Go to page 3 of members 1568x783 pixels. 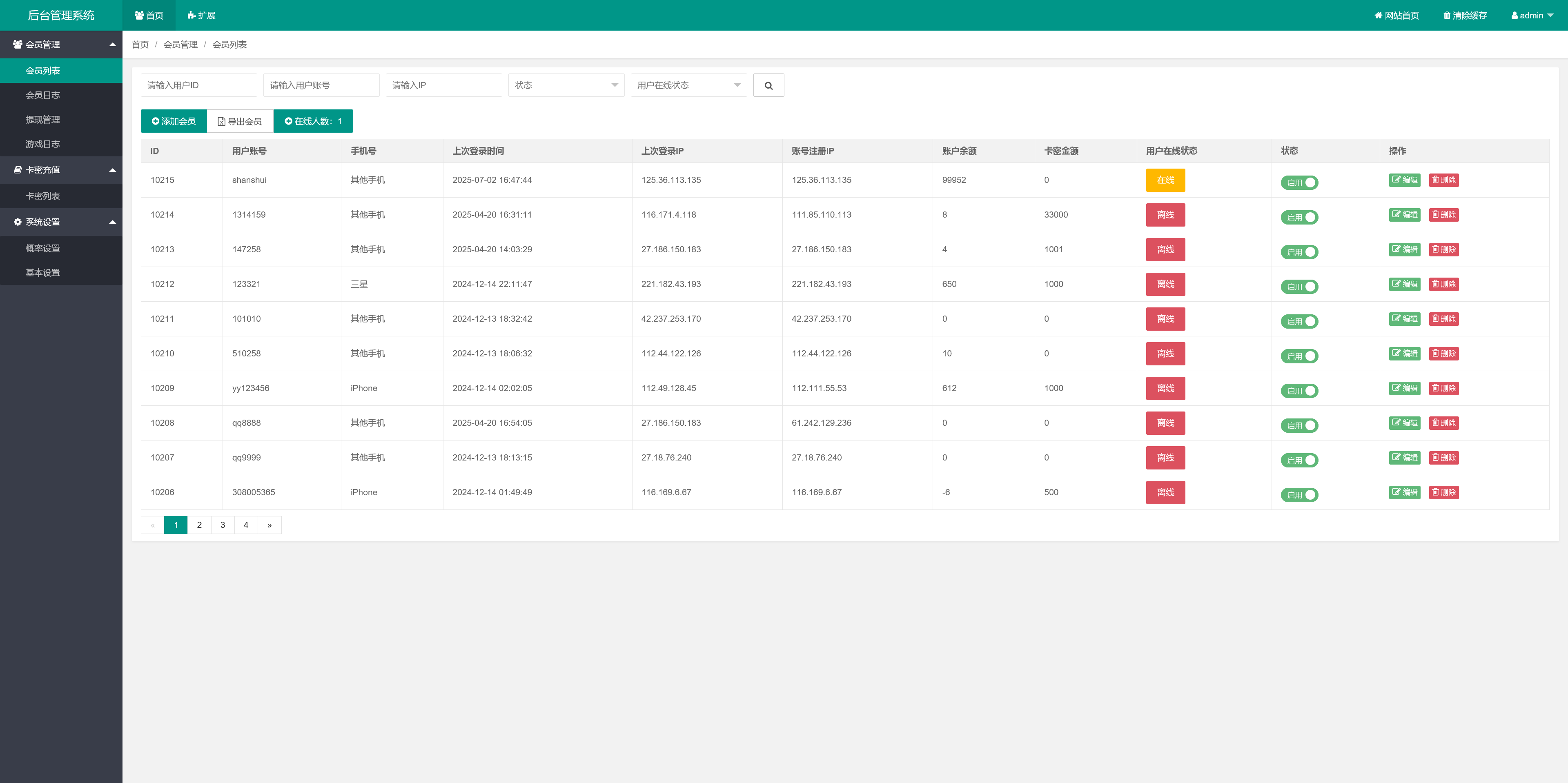coord(223,525)
